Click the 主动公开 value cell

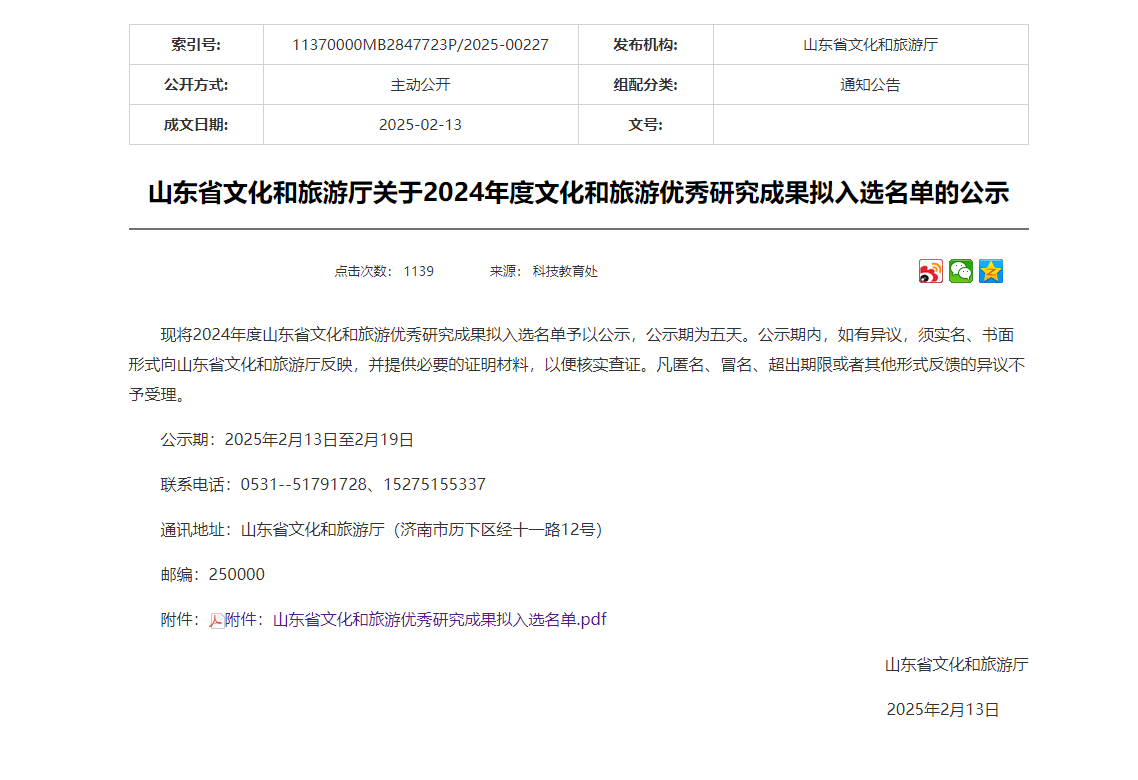tap(420, 85)
